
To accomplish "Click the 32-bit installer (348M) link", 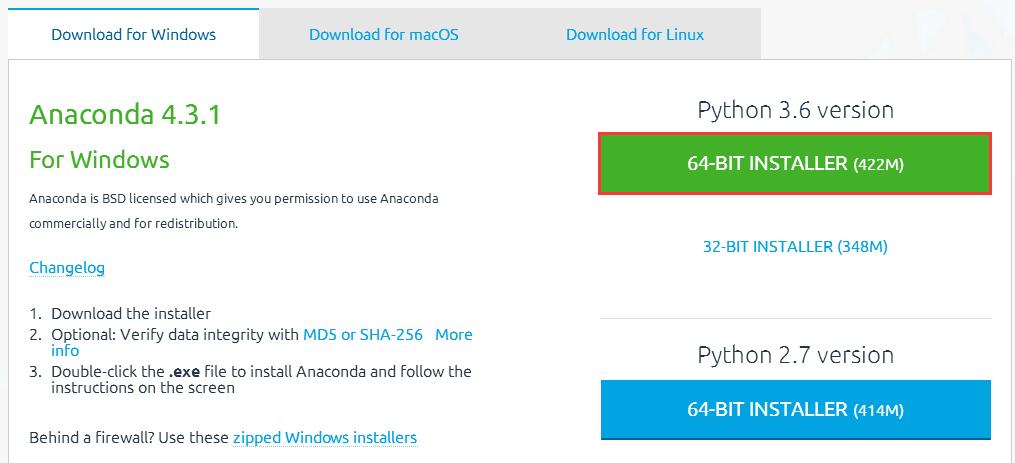I will click(795, 246).
